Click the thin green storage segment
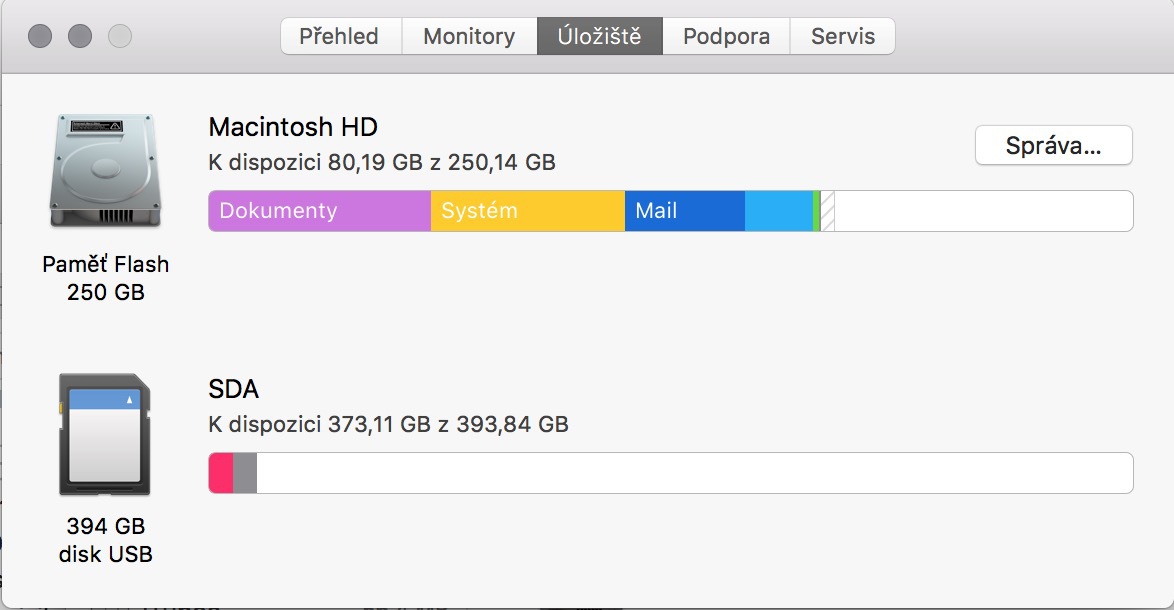1174x610 pixels. tap(817, 211)
